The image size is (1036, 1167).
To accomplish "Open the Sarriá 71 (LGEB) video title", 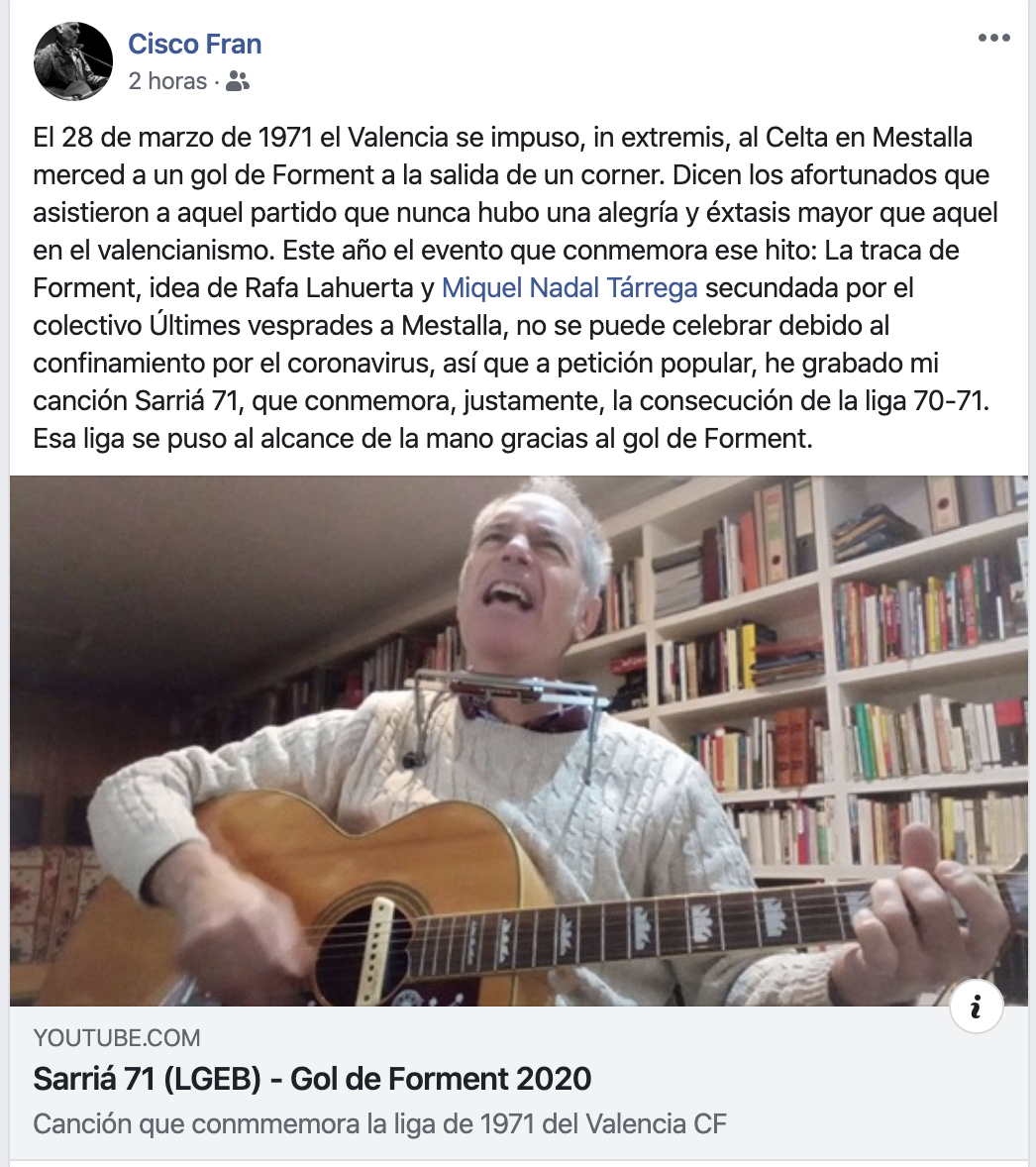I will (313, 1079).
